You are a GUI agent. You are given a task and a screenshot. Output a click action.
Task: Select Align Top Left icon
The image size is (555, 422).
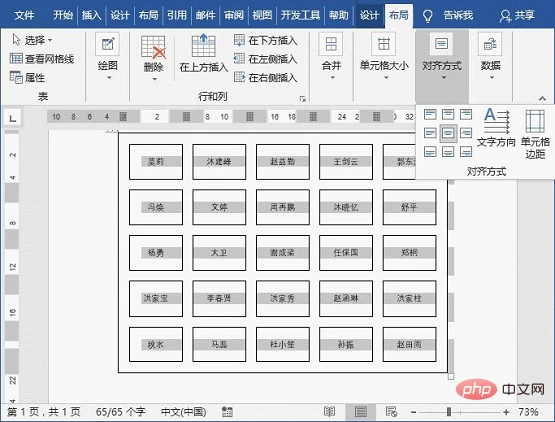(430, 114)
